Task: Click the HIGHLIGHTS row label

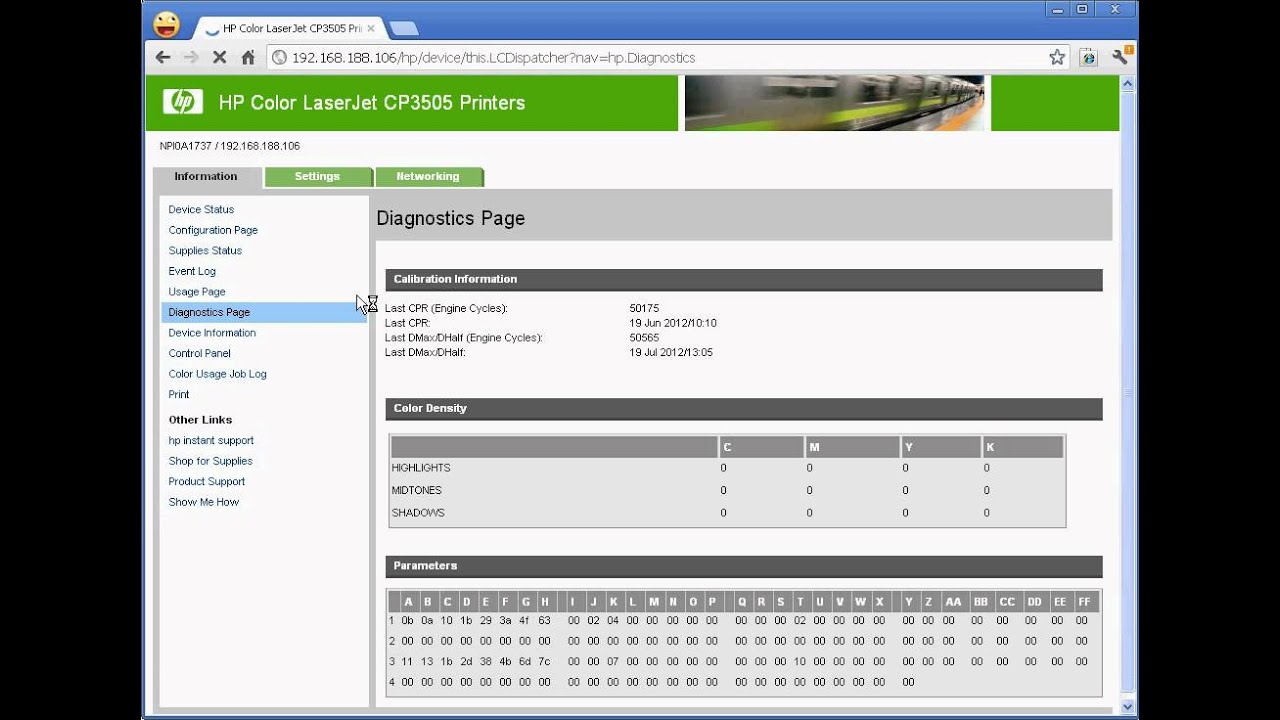Action: pos(421,468)
